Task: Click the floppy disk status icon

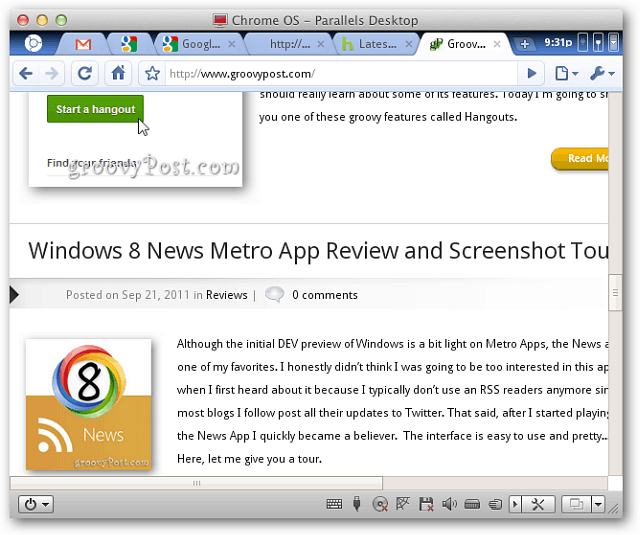Action: (426, 504)
